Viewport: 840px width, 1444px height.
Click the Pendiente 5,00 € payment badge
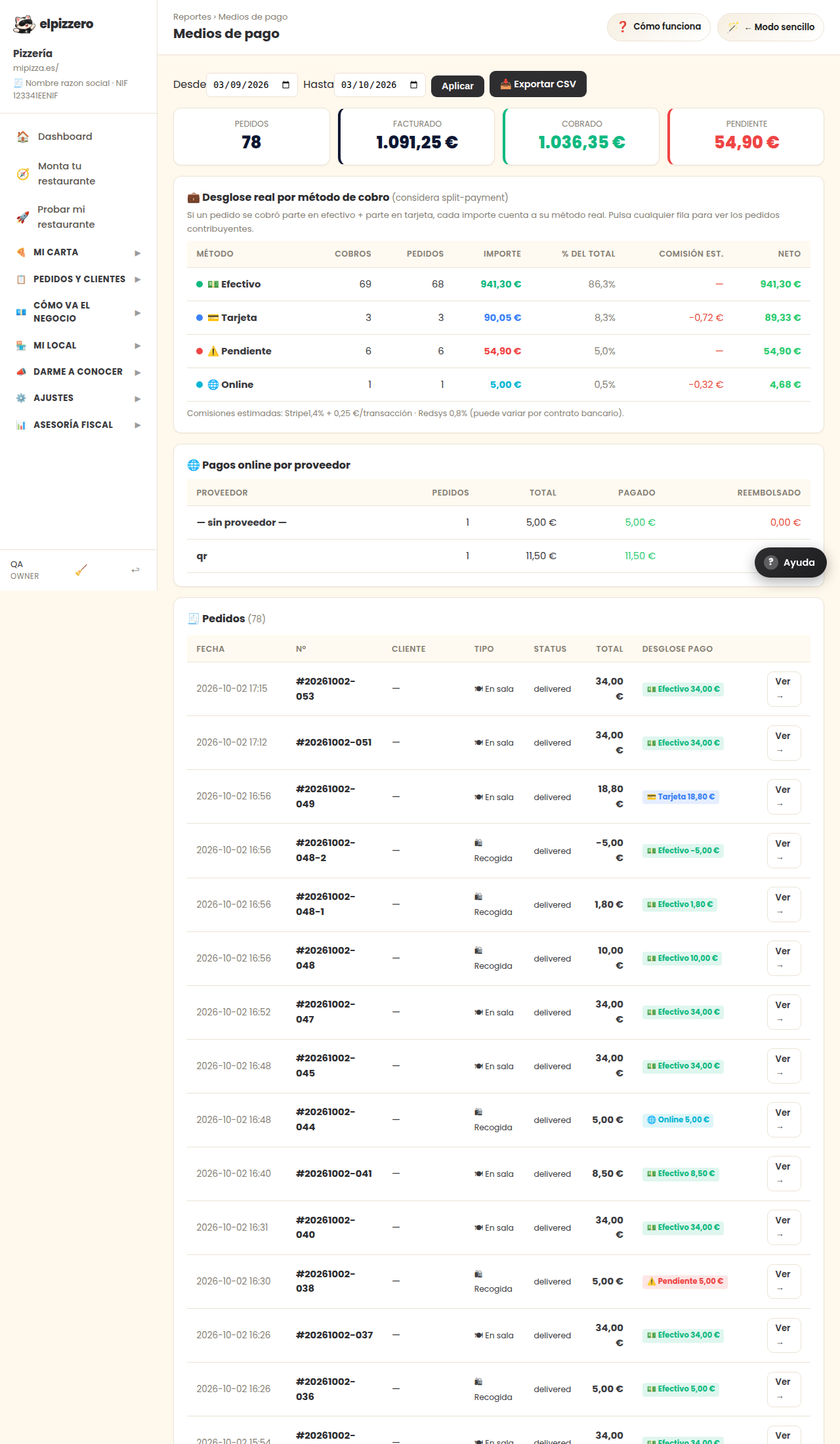tap(685, 1281)
